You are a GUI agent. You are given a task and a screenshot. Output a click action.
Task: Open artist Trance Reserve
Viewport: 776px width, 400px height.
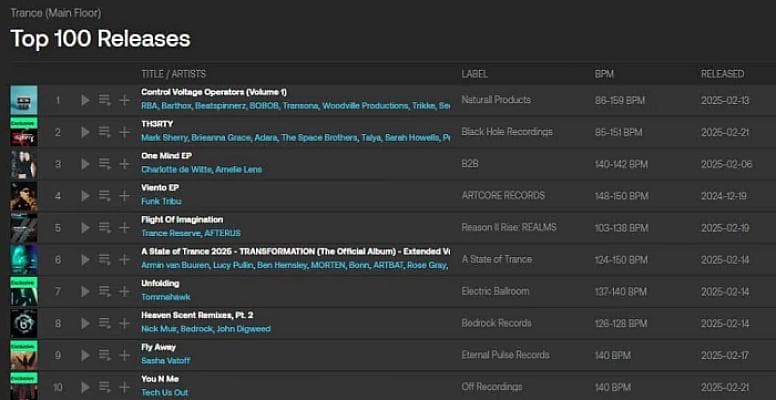tap(171, 233)
